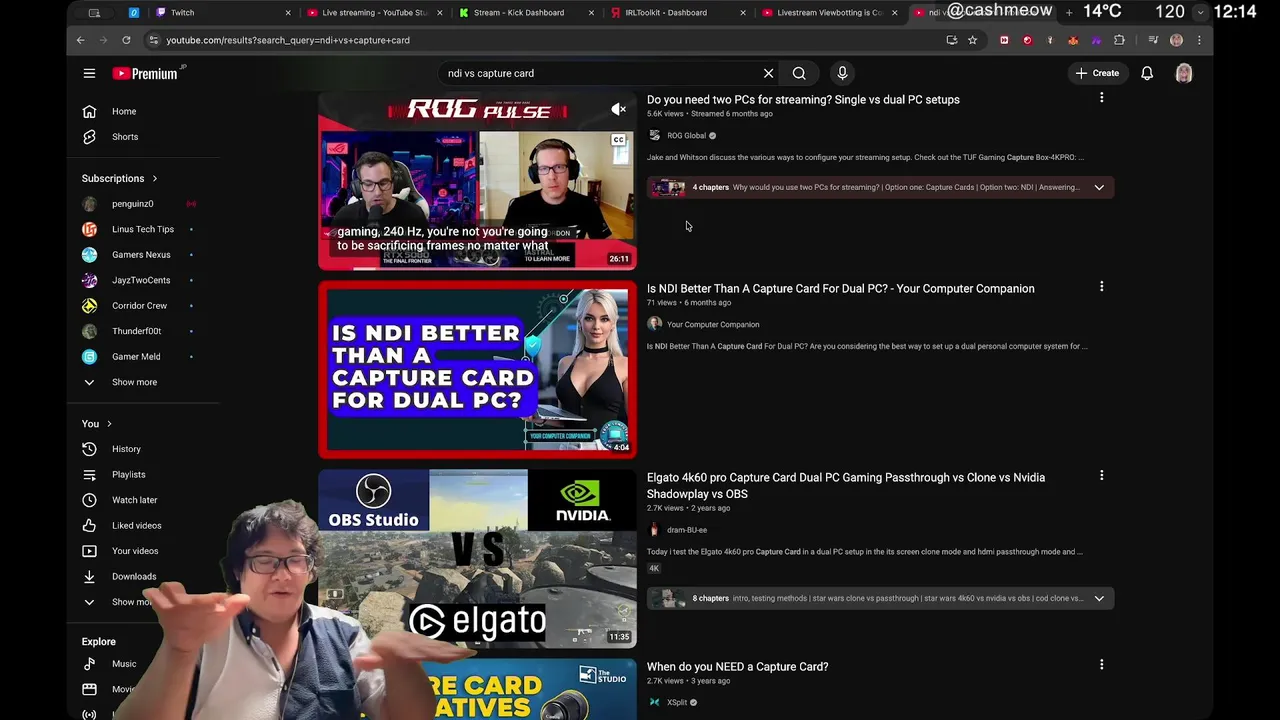Open the Elgato 4k60 pro Capture Card title

click(846, 486)
